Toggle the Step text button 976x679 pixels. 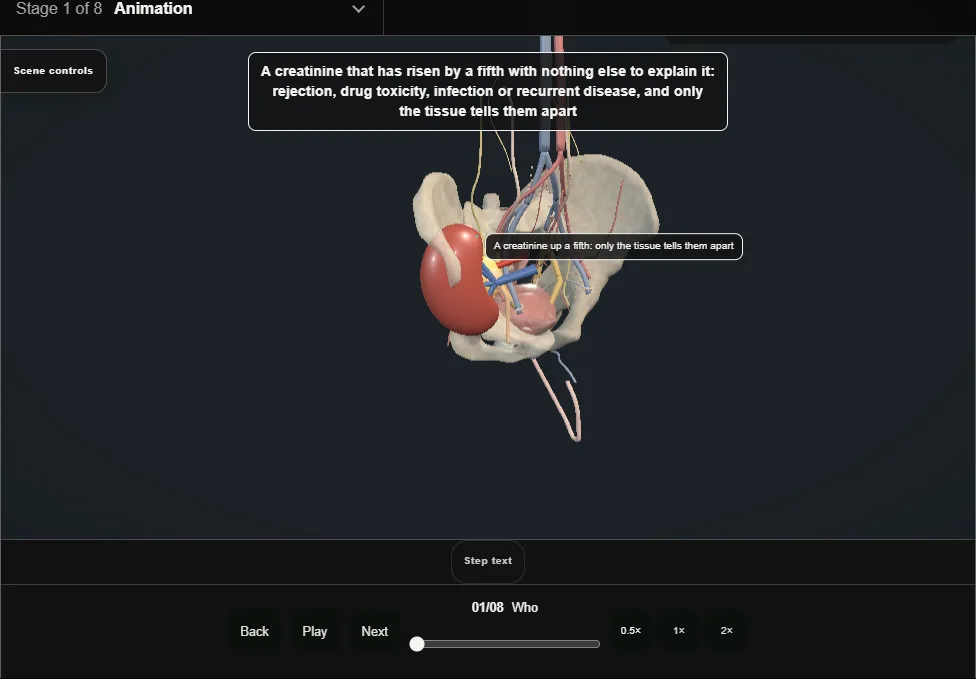[x=488, y=561]
